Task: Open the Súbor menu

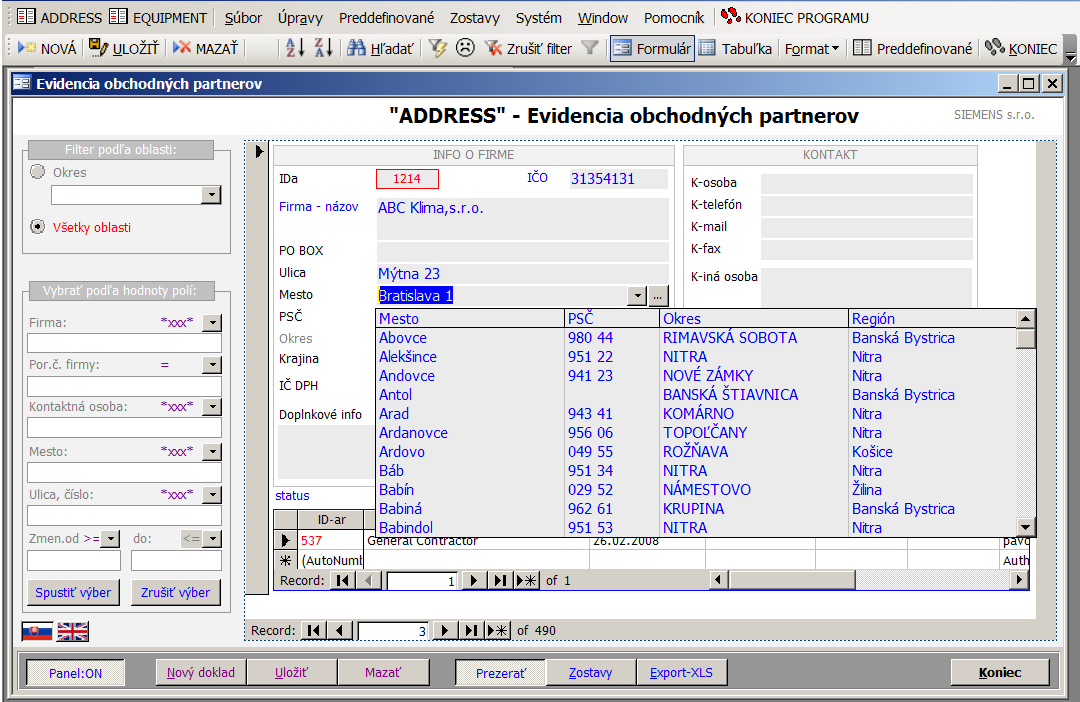Action: pyautogui.click(x=243, y=17)
